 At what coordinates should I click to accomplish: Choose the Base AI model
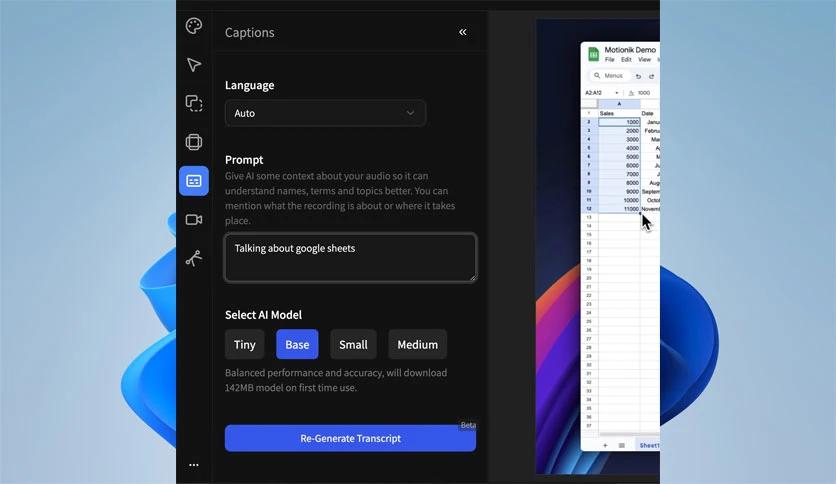pyautogui.click(x=297, y=344)
